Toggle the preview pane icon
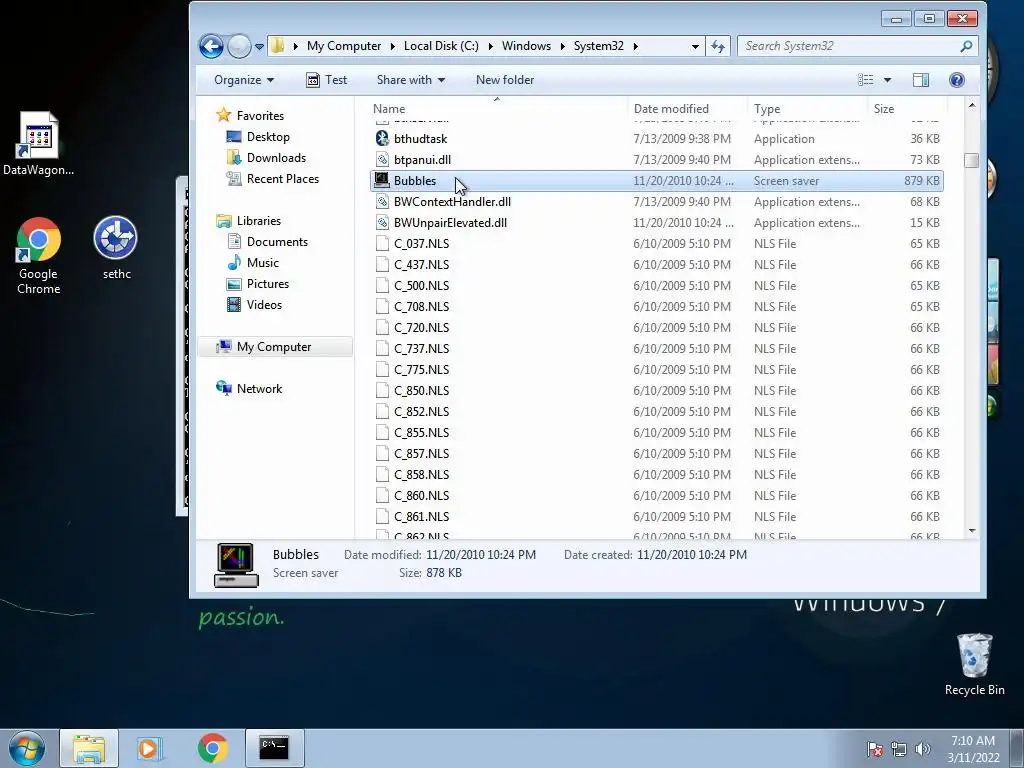The width and height of the screenshot is (1024, 768). click(921, 80)
